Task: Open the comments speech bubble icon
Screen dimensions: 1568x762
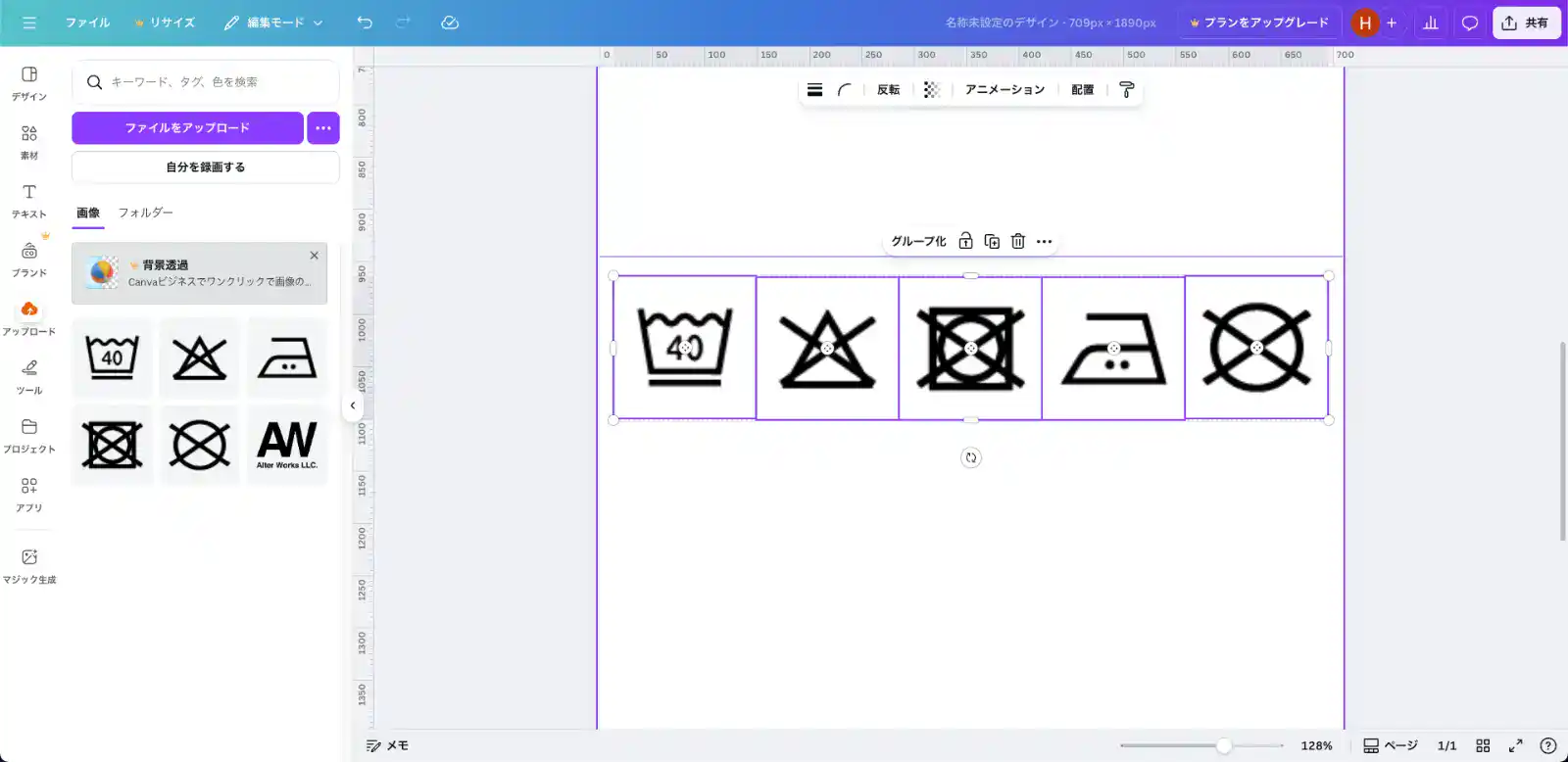Action: coord(1469,23)
